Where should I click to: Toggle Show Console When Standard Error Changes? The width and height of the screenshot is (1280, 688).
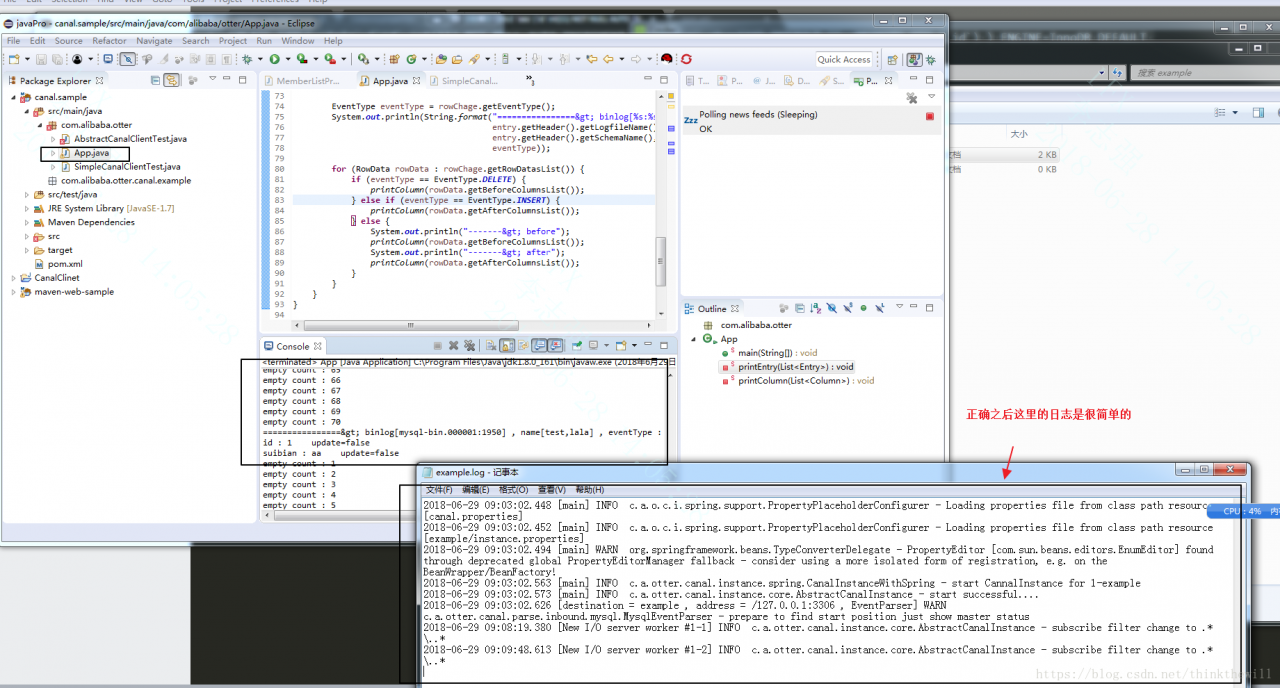pos(554,346)
